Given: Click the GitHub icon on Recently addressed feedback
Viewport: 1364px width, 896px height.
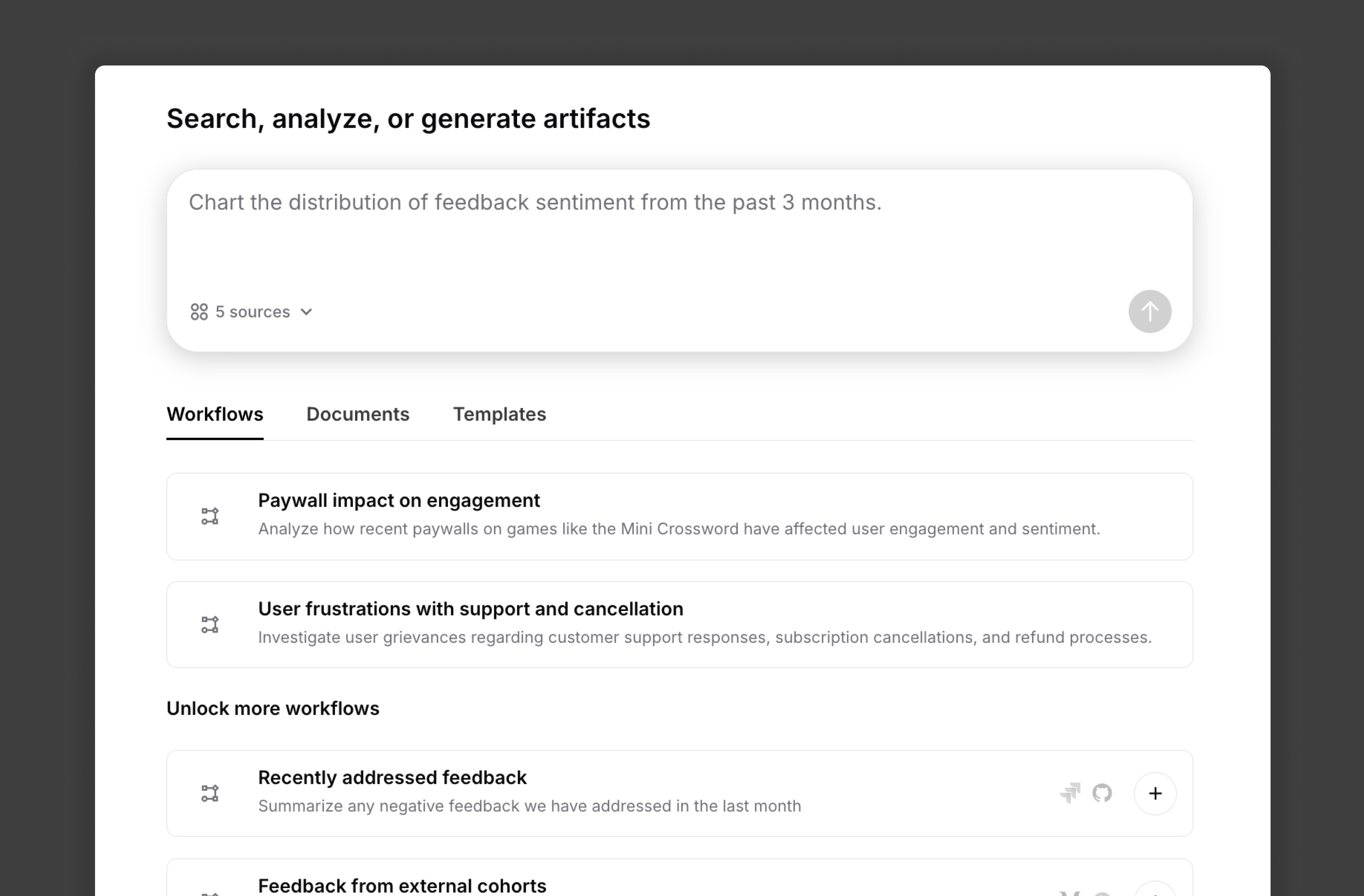Looking at the screenshot, I should click(1102, 793).
